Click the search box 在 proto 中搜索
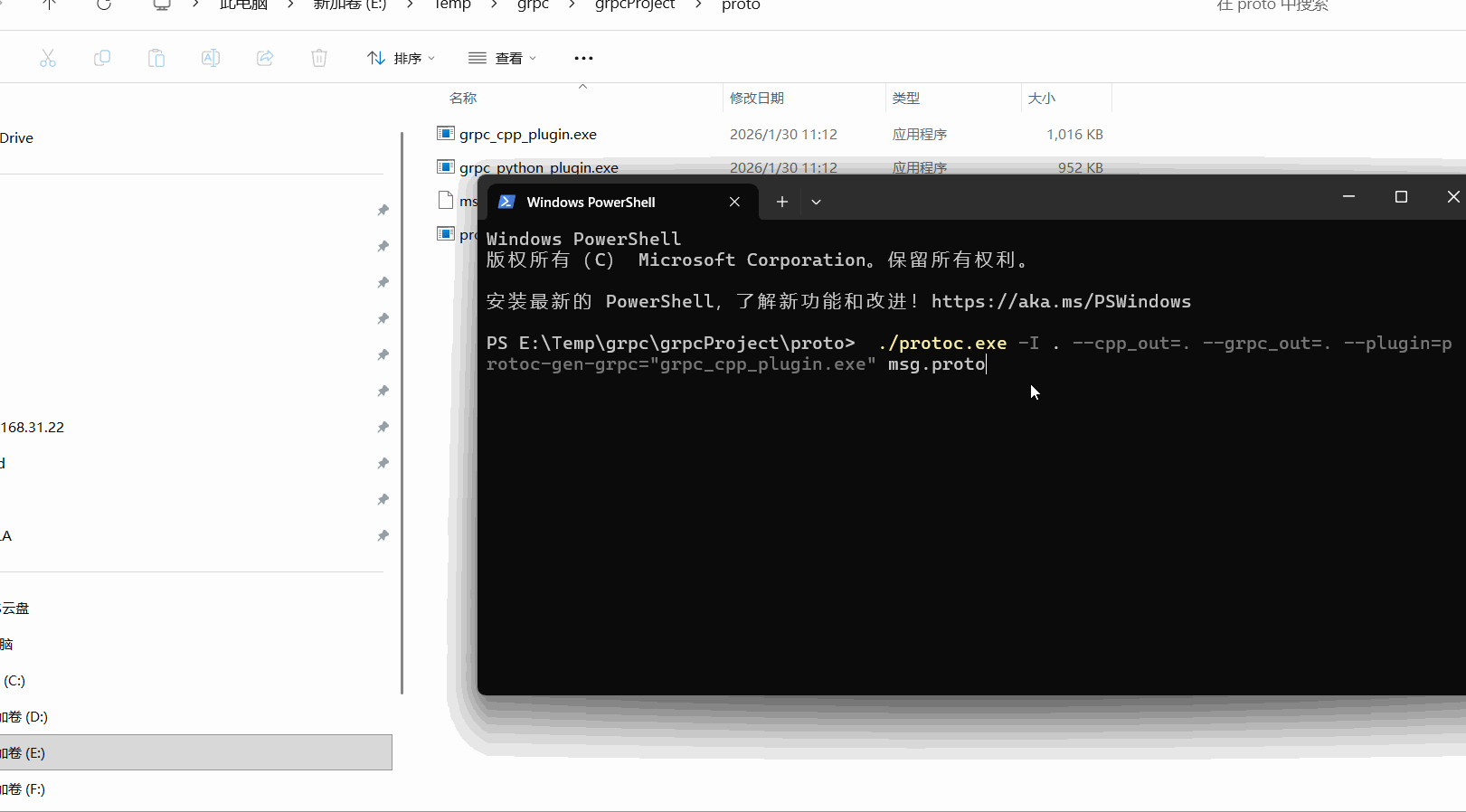 [1272, 5]
